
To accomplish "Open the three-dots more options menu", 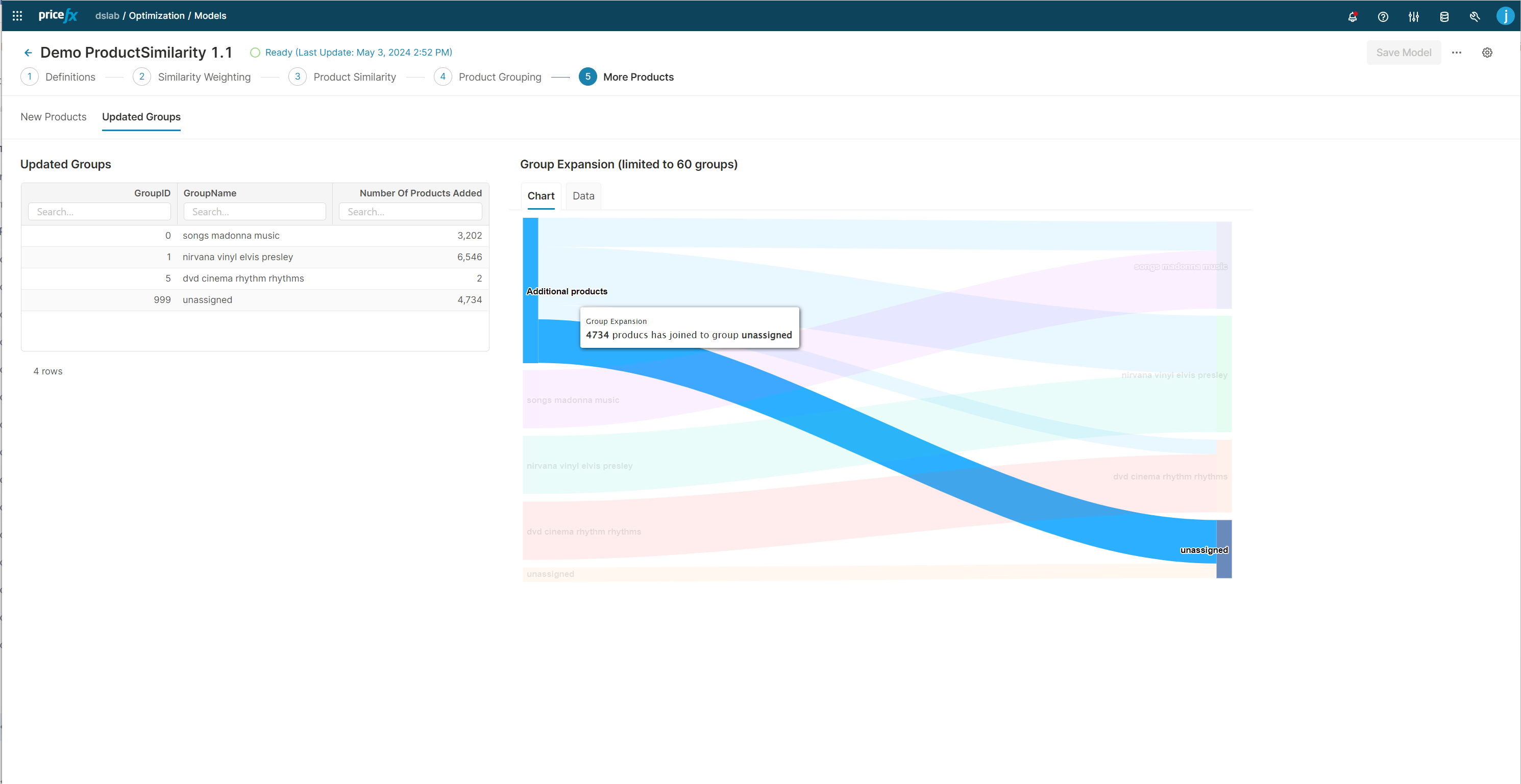I will coord(1457,53).
